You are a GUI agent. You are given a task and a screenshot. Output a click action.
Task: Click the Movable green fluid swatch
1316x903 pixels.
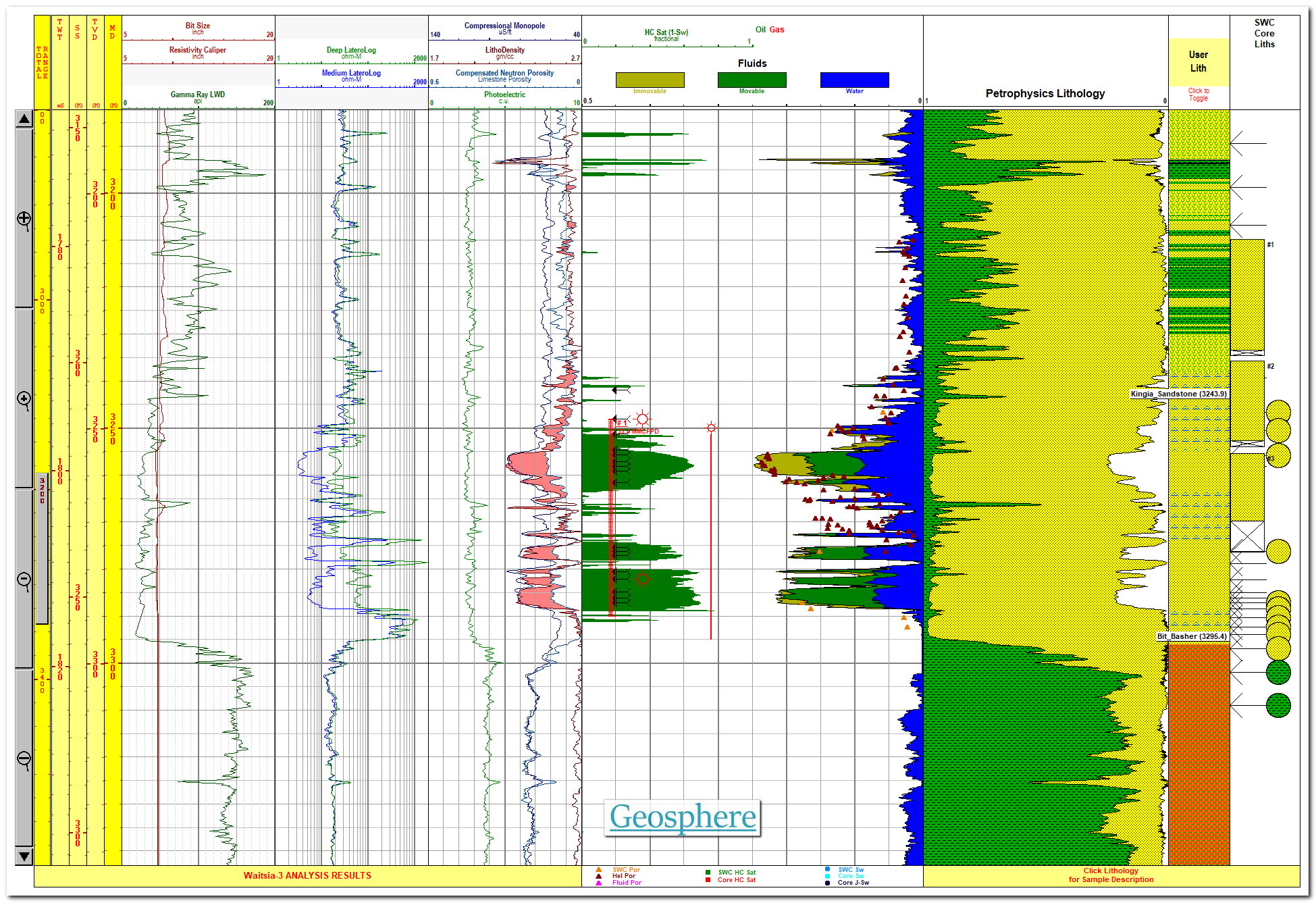(752, 80)
